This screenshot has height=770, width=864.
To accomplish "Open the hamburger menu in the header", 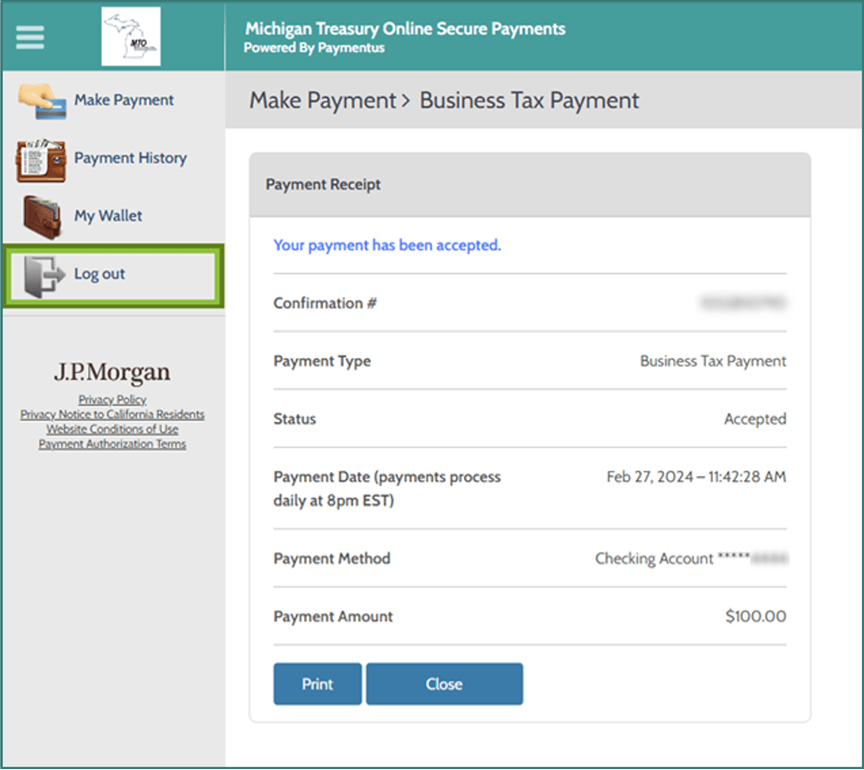I will (29, 37).
